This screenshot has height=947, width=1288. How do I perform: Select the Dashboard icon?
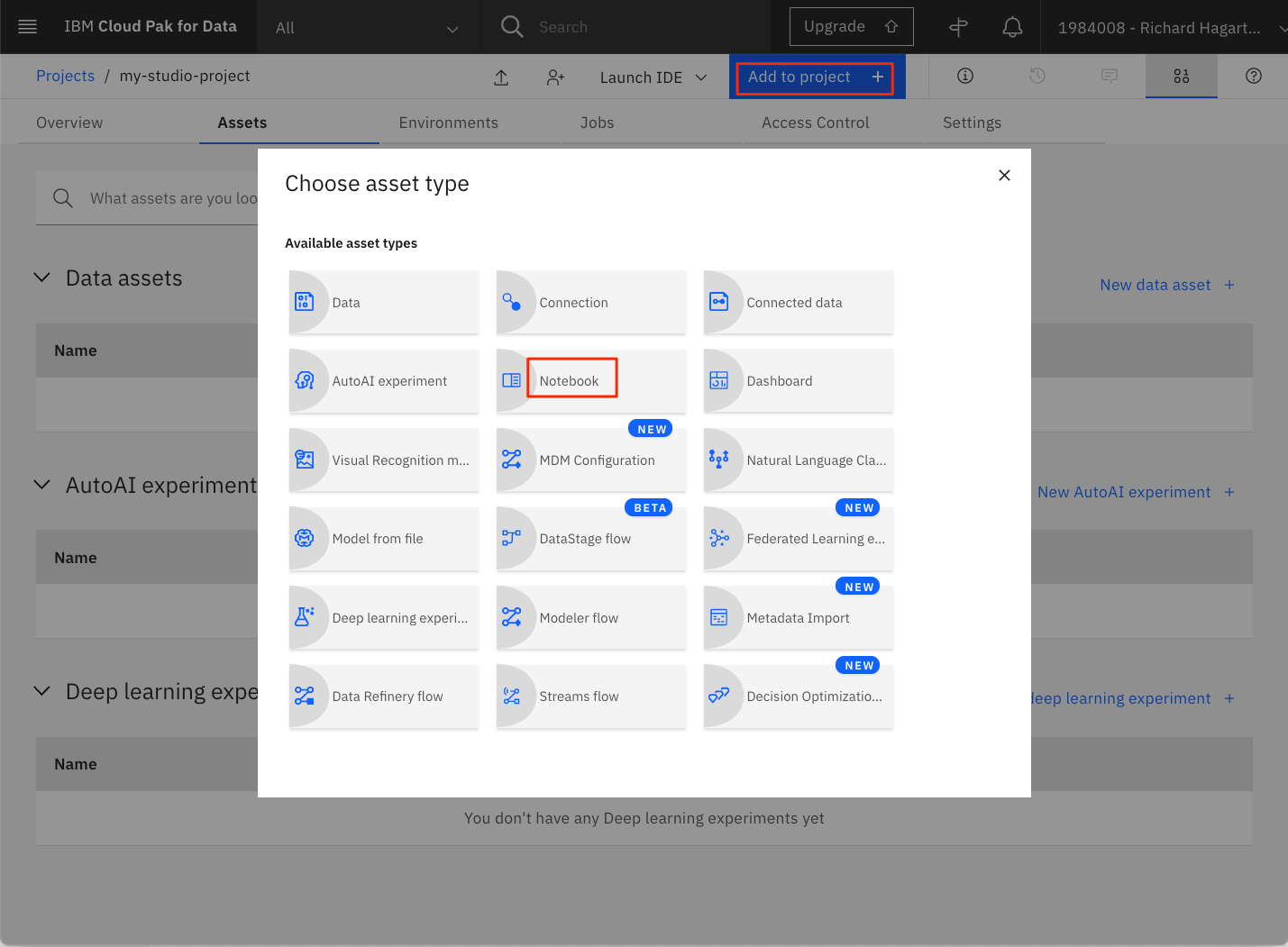(x=719, y=380)
